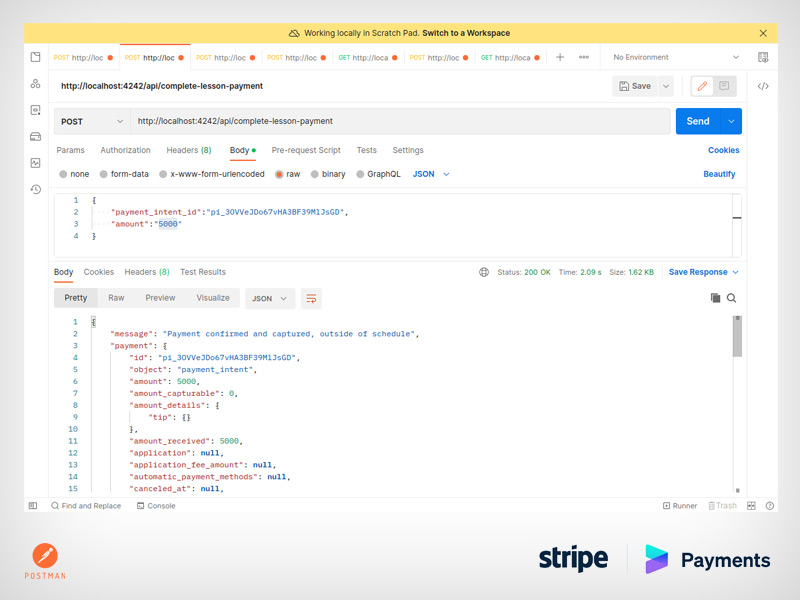Open the Test Results response tab

click(x=203, y=272)
